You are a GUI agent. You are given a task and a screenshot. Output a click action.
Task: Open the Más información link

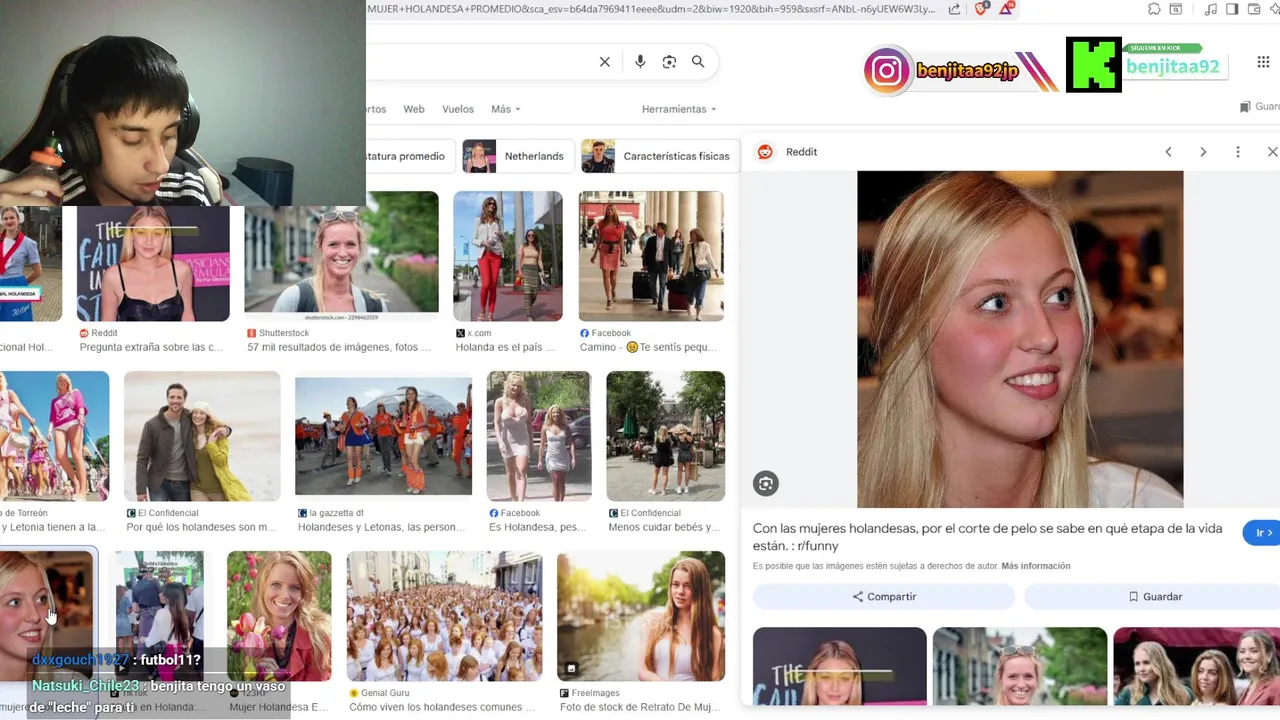(1036, 566)
